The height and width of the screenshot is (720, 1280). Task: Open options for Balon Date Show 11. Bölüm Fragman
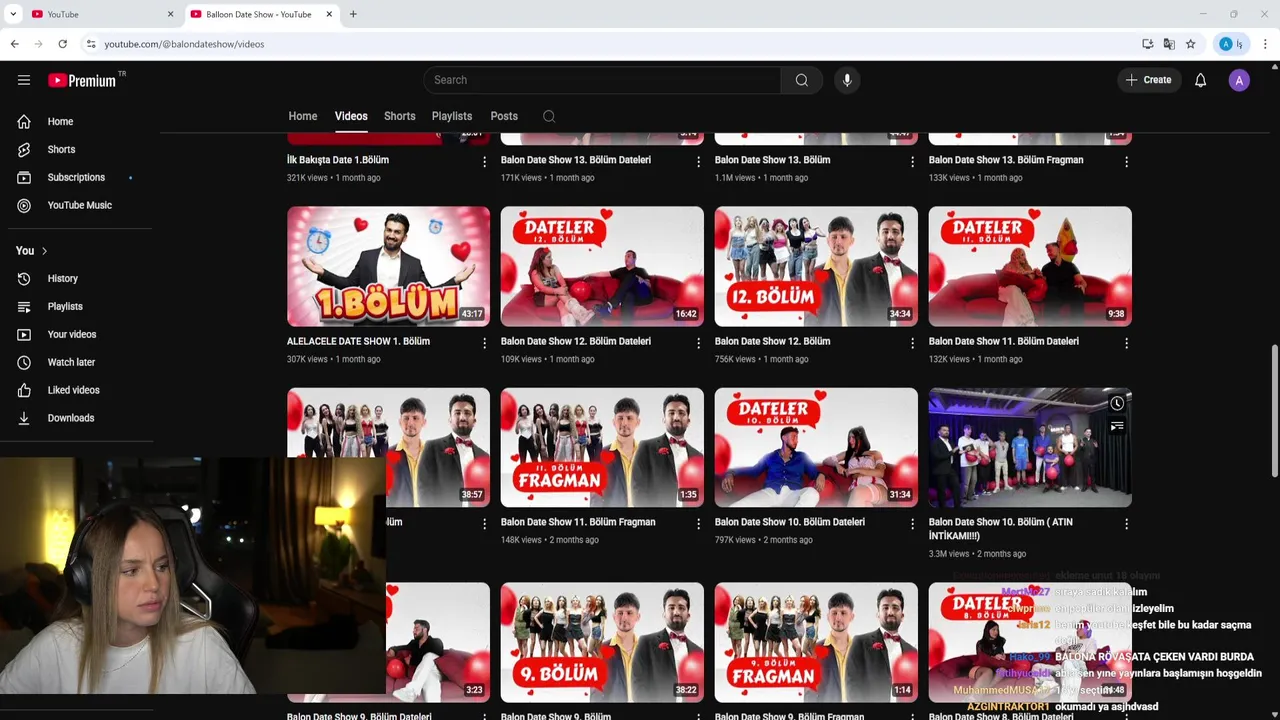point(698,524)
